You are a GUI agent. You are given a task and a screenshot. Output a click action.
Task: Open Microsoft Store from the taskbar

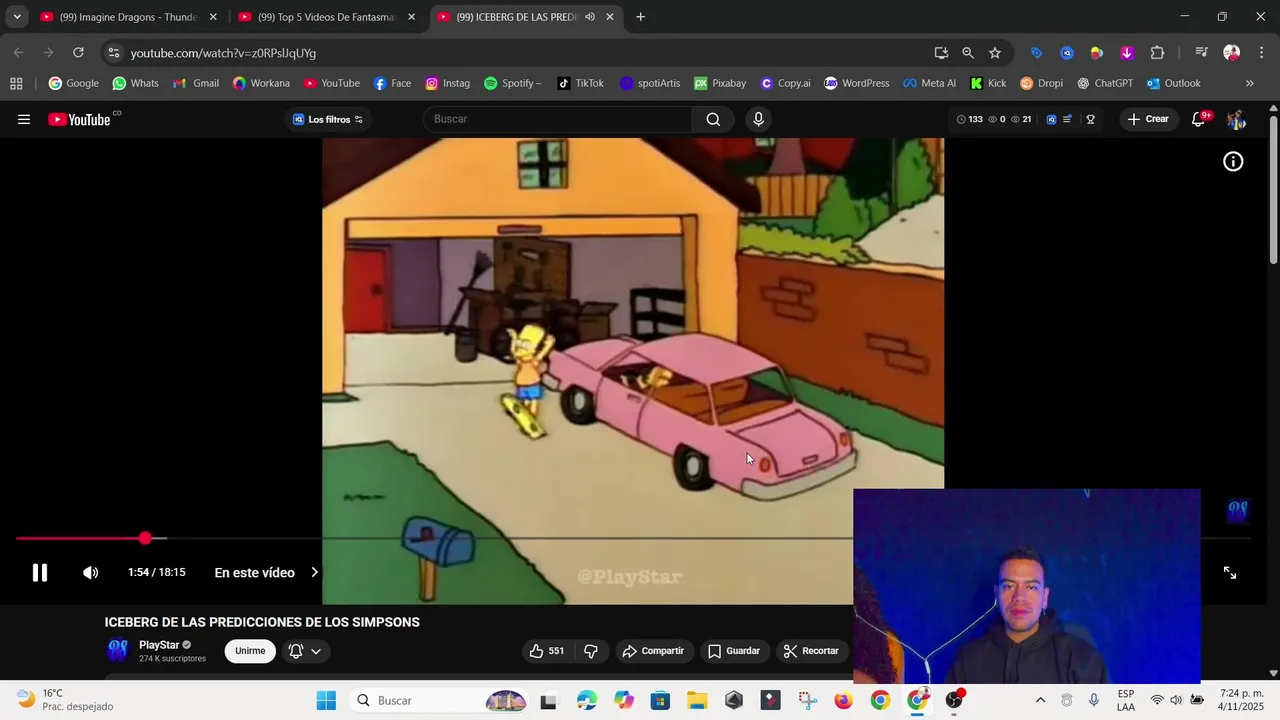pyautogui.click(x=660, y=700)
